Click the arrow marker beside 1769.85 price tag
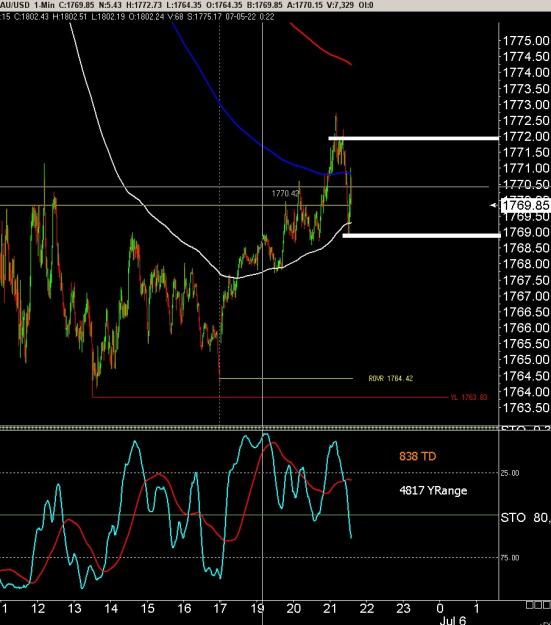Image resolution: width=551 pixels, height=625 pixels. [x=494, y=205]
